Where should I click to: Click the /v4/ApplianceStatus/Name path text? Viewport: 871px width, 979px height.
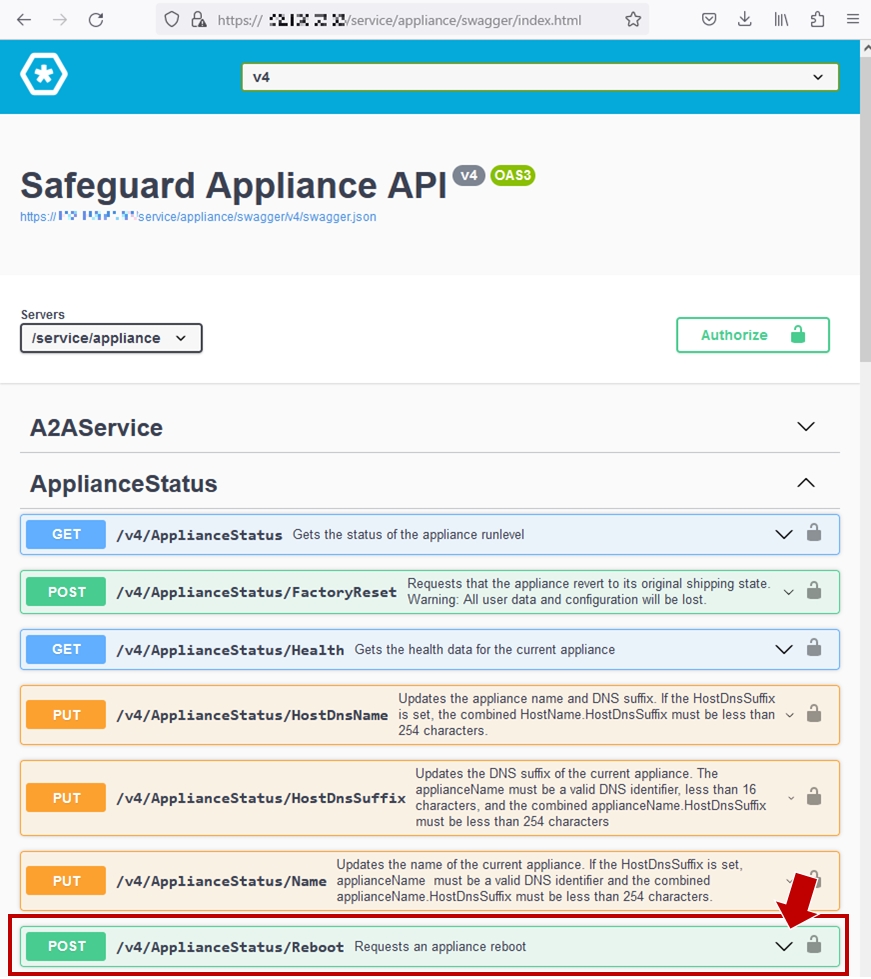tap(221, 881)
